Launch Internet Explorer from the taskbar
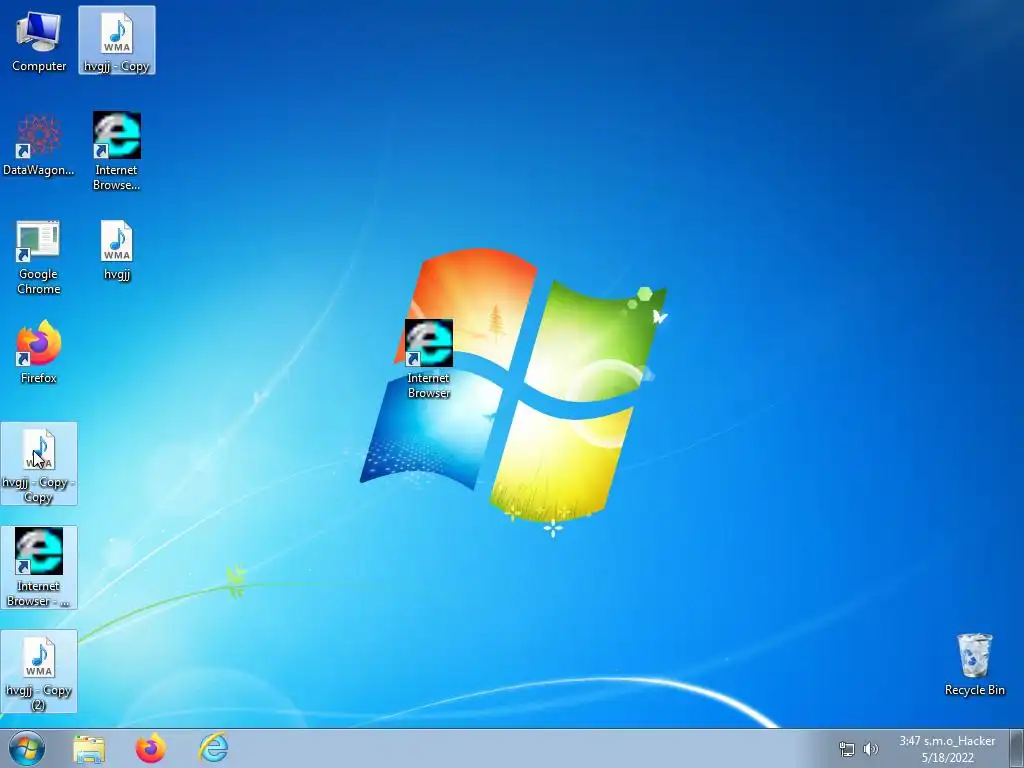 (213, 748)
